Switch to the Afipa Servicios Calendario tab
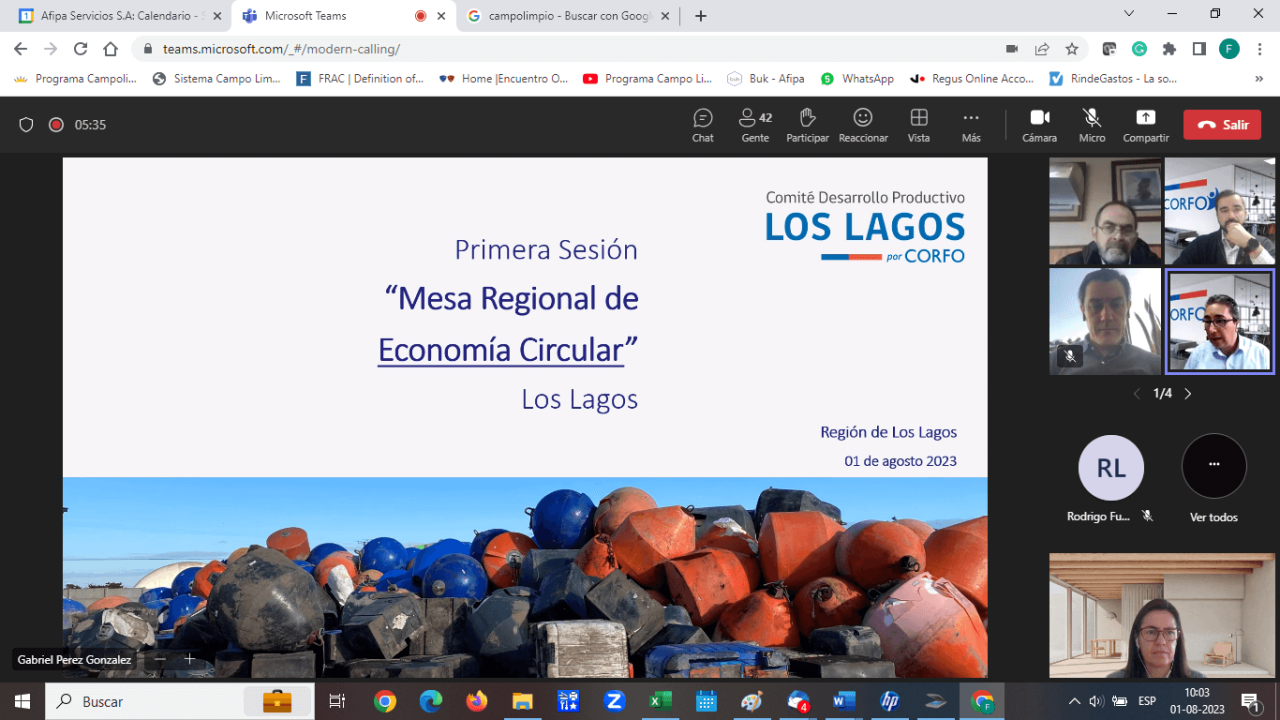The width and height of the screenshot is (1280, 720). coord(115,16)
